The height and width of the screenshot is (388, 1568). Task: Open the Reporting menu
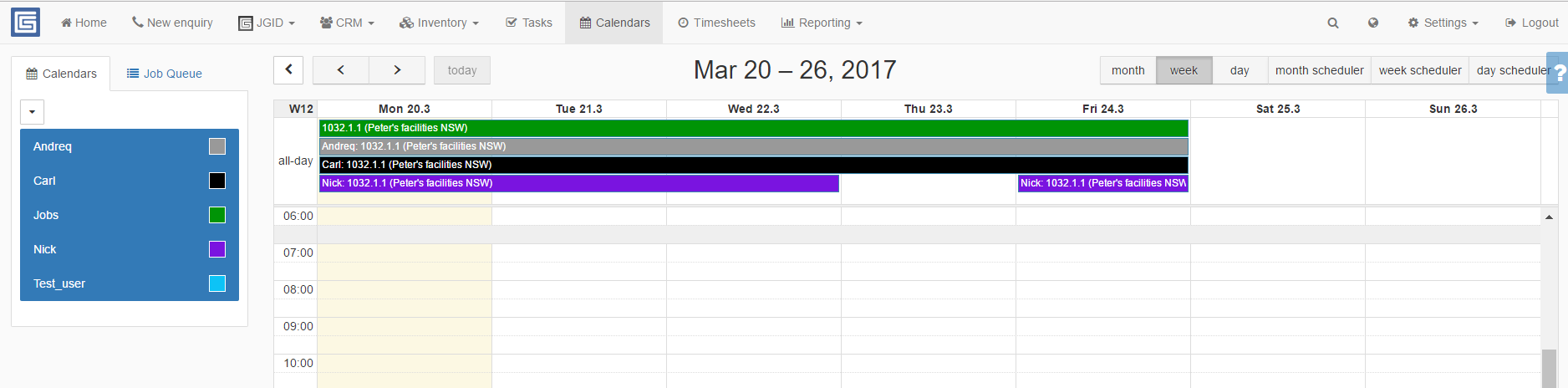pyautogui.click(x=822, y=23)
